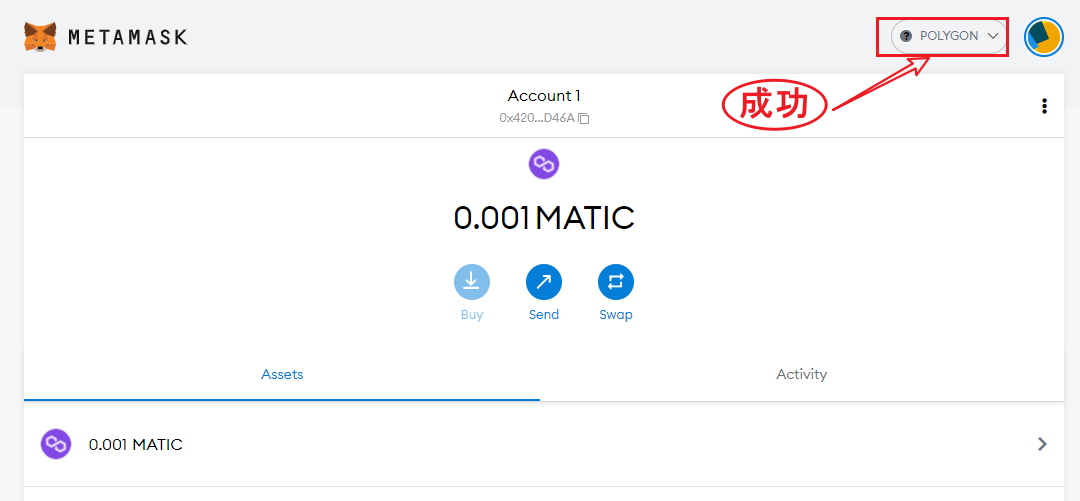Open the three-dot account options menu
This screenshot has width=1080, height=501.
click(x=1044, y=106)
